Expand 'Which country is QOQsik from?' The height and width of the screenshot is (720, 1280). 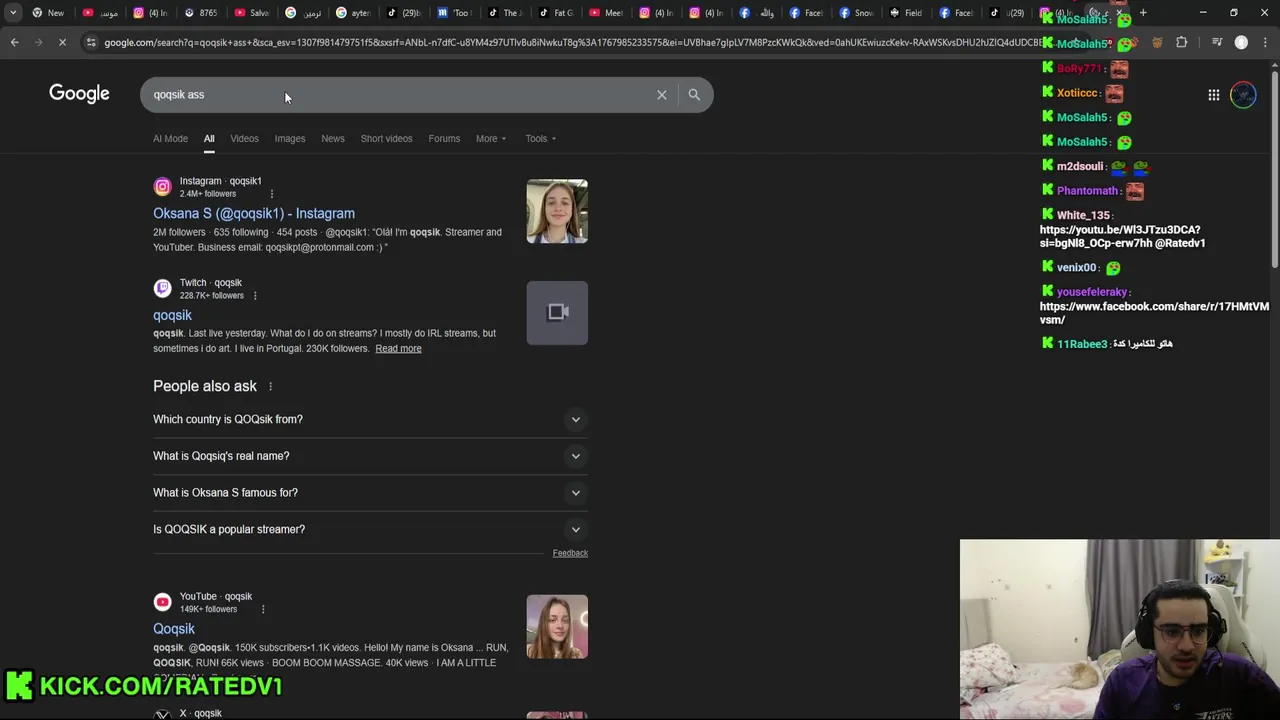tap(370, 419)
